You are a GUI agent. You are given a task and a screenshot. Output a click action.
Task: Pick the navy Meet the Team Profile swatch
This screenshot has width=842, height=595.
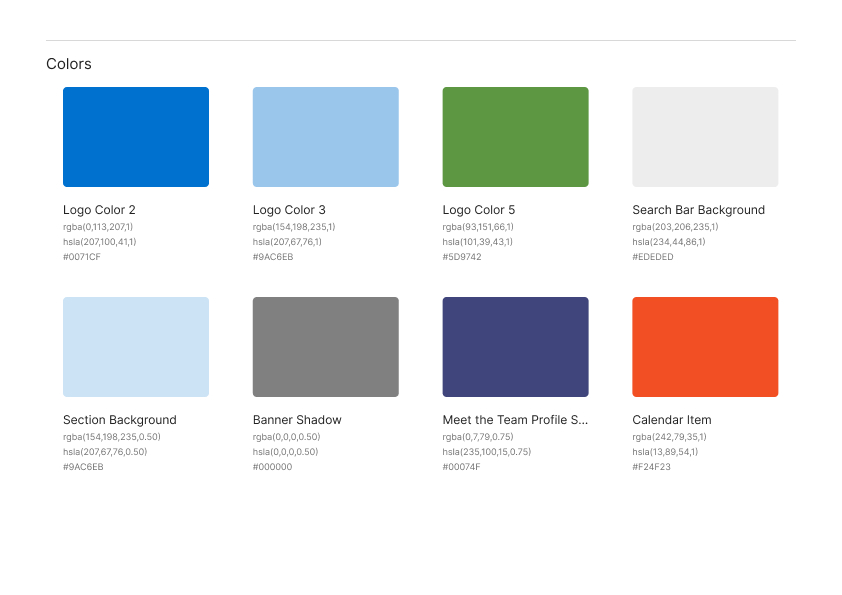pyautogui.click(x=516, y=347)
